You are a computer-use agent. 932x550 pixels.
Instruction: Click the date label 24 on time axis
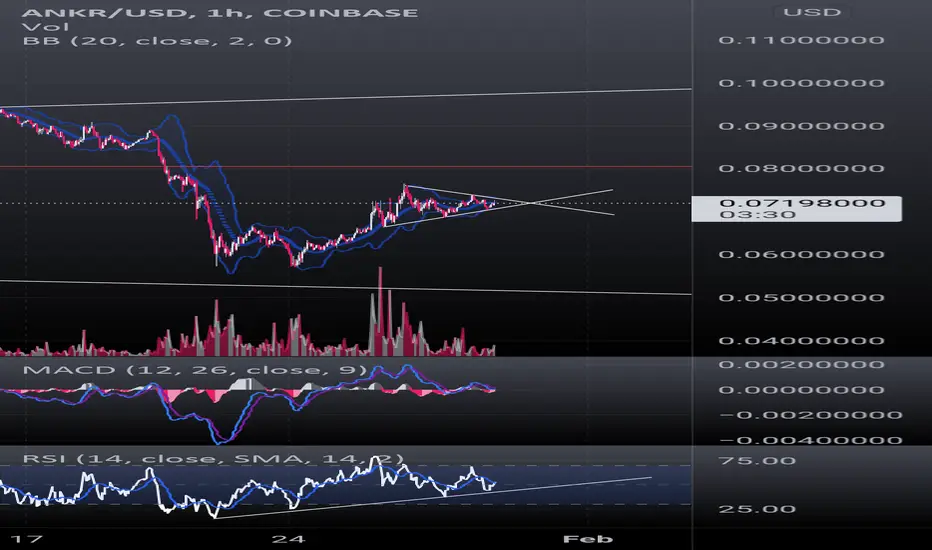coord(288,539)
